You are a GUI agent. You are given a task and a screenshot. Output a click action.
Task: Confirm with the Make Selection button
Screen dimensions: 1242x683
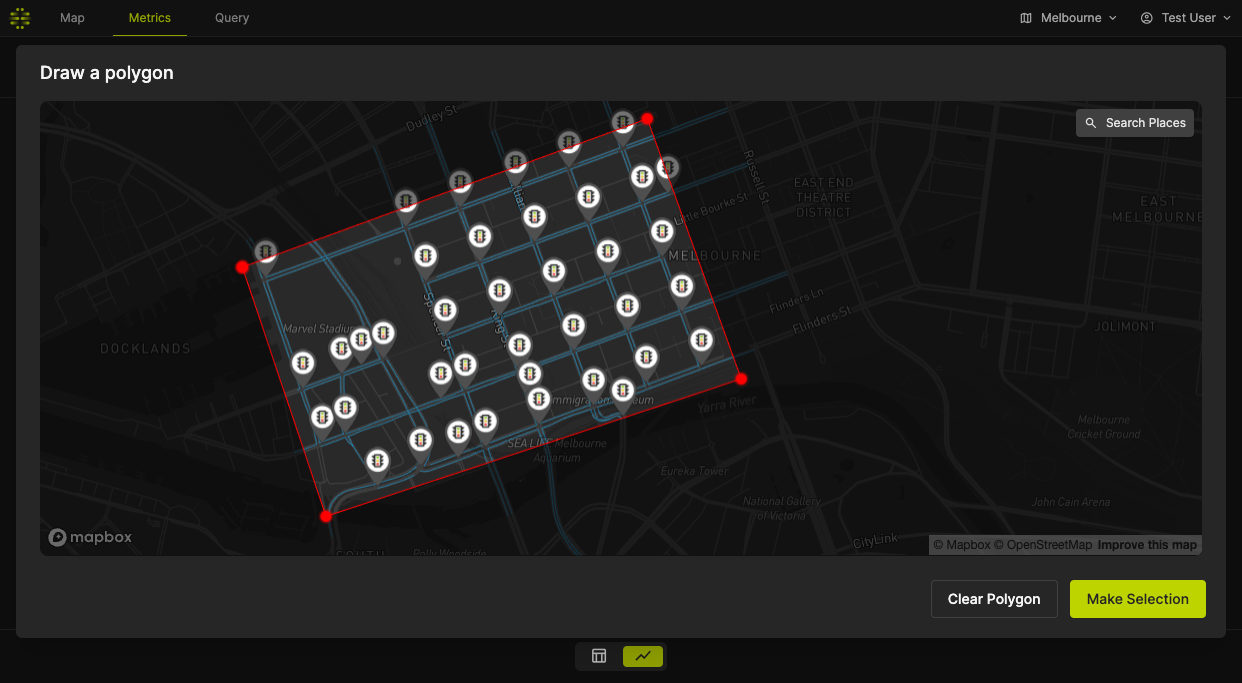tap(1137, 599)
